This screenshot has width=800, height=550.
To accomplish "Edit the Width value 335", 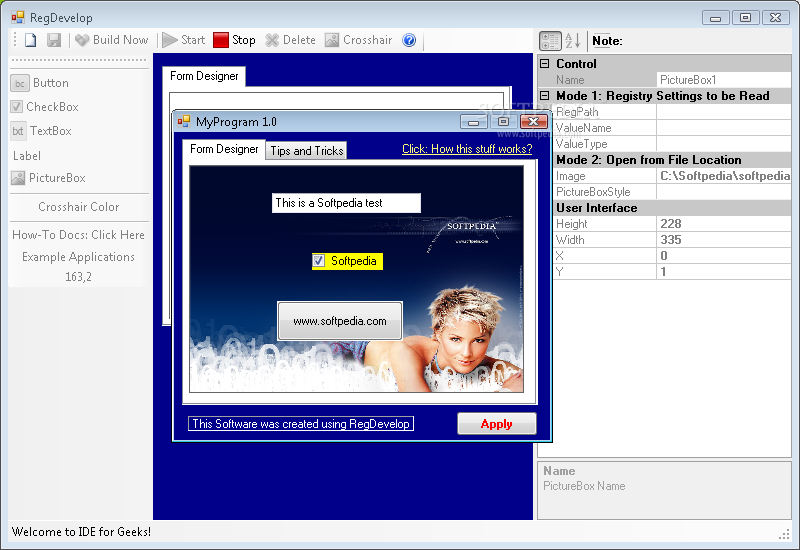I will pos(723,240).
